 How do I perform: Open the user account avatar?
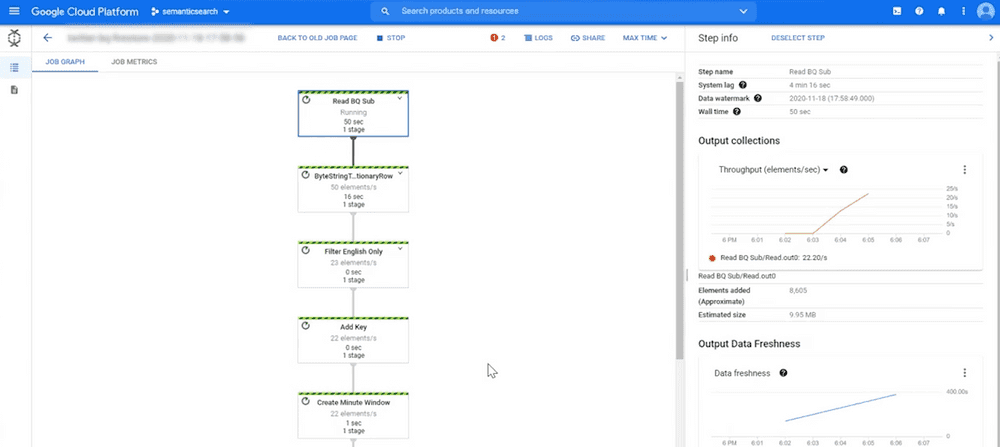(x=986, y=11)
